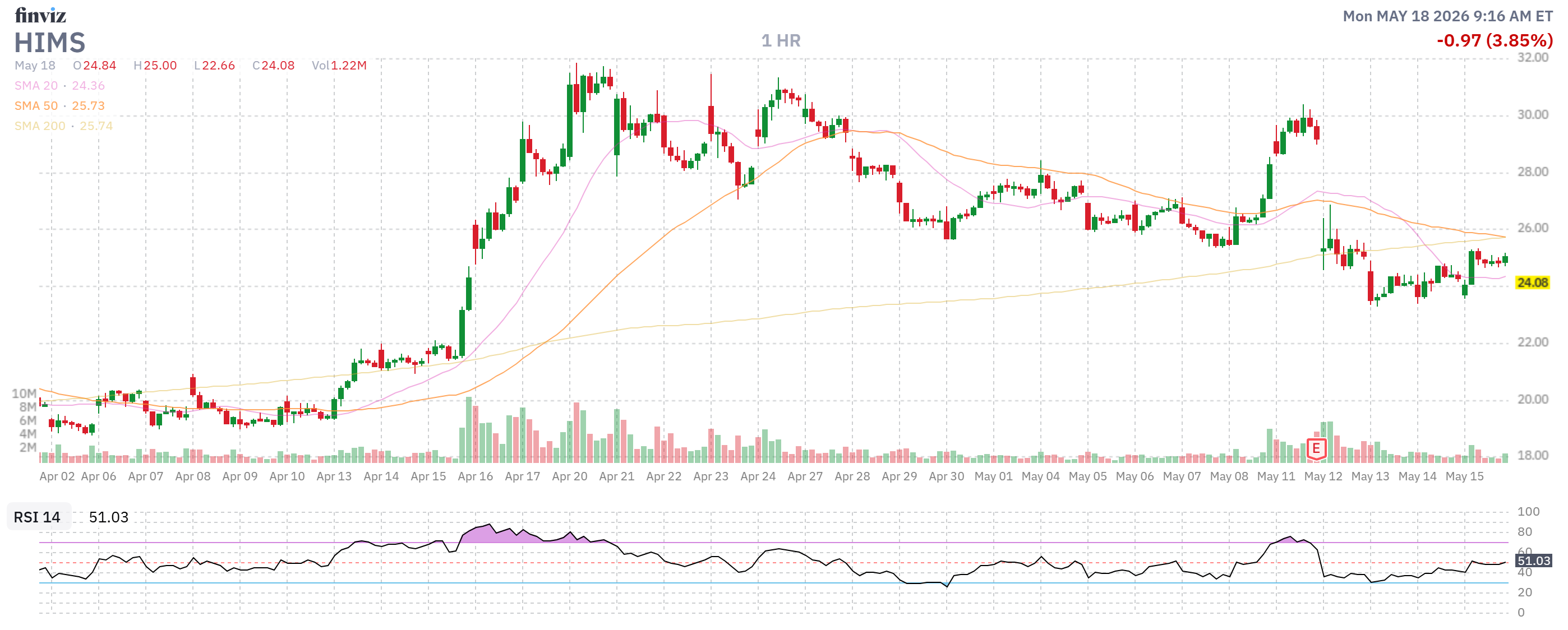This screenshot has height=630, width=1568.
Task: Click the Apr 02 date axis label
Action: 57,476
